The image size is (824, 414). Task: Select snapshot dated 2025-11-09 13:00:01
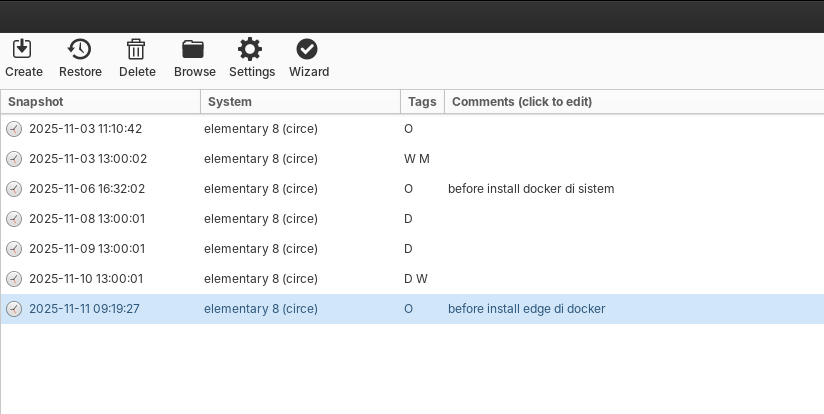pyautogui.click(x=87, y=249)
